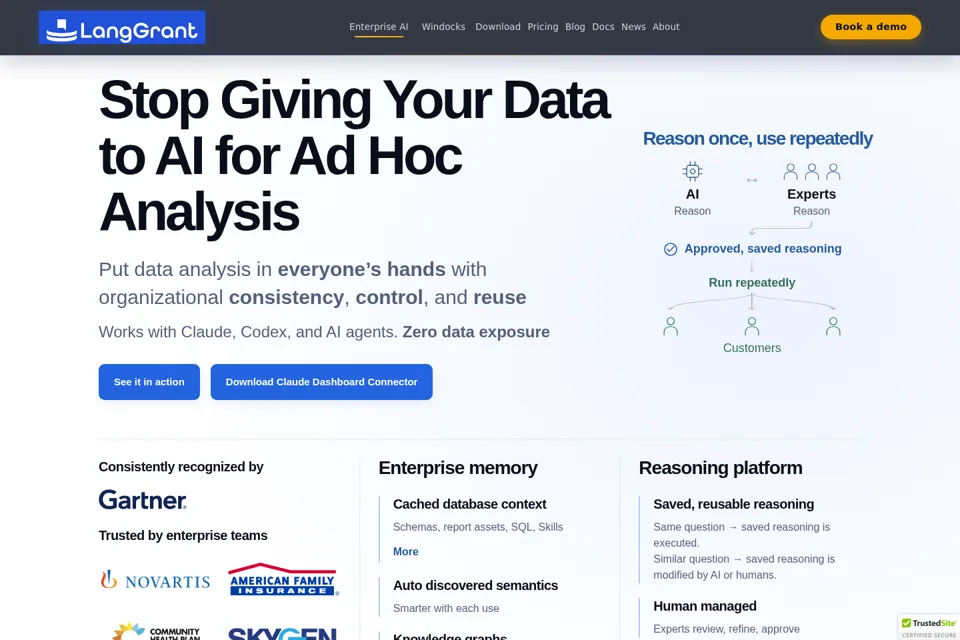960x640 pixels.
Task: Click the 'Zero data exposure' text
Action: click(x=476, y=332)
